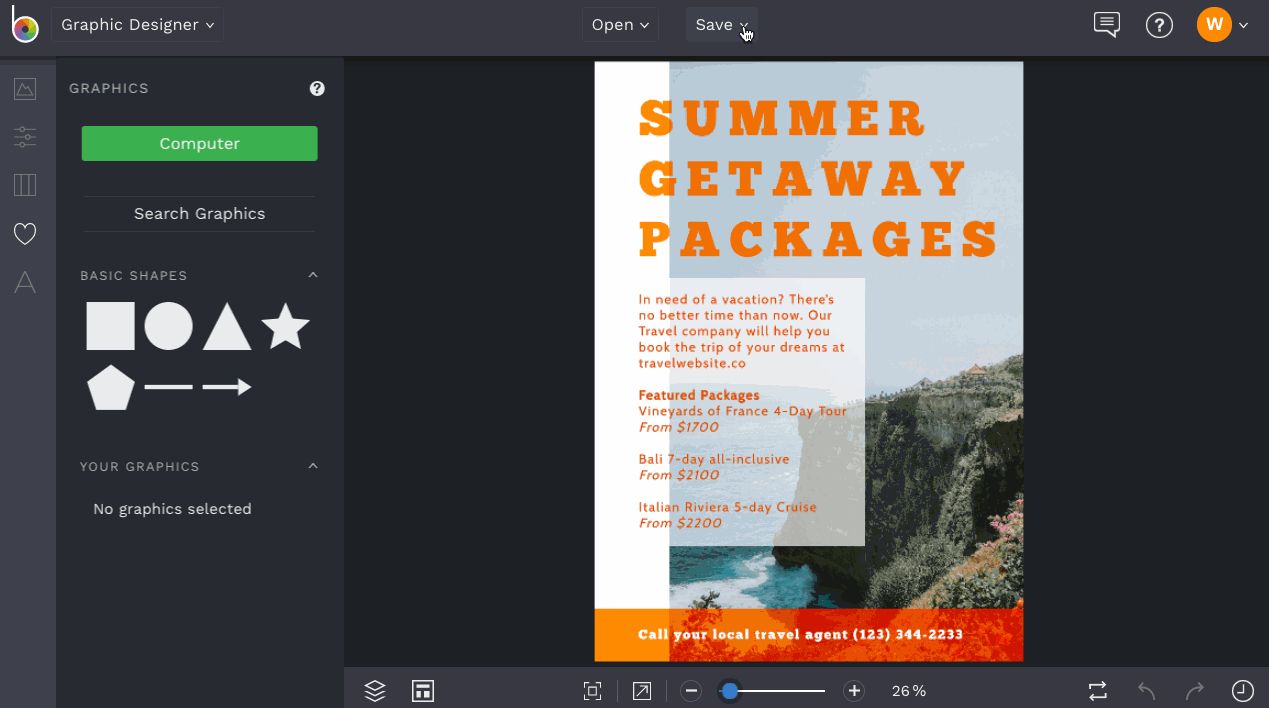The image size is (1269, 708).
Task: Click the fit to screen icon
Action: (x=592, y=691)
